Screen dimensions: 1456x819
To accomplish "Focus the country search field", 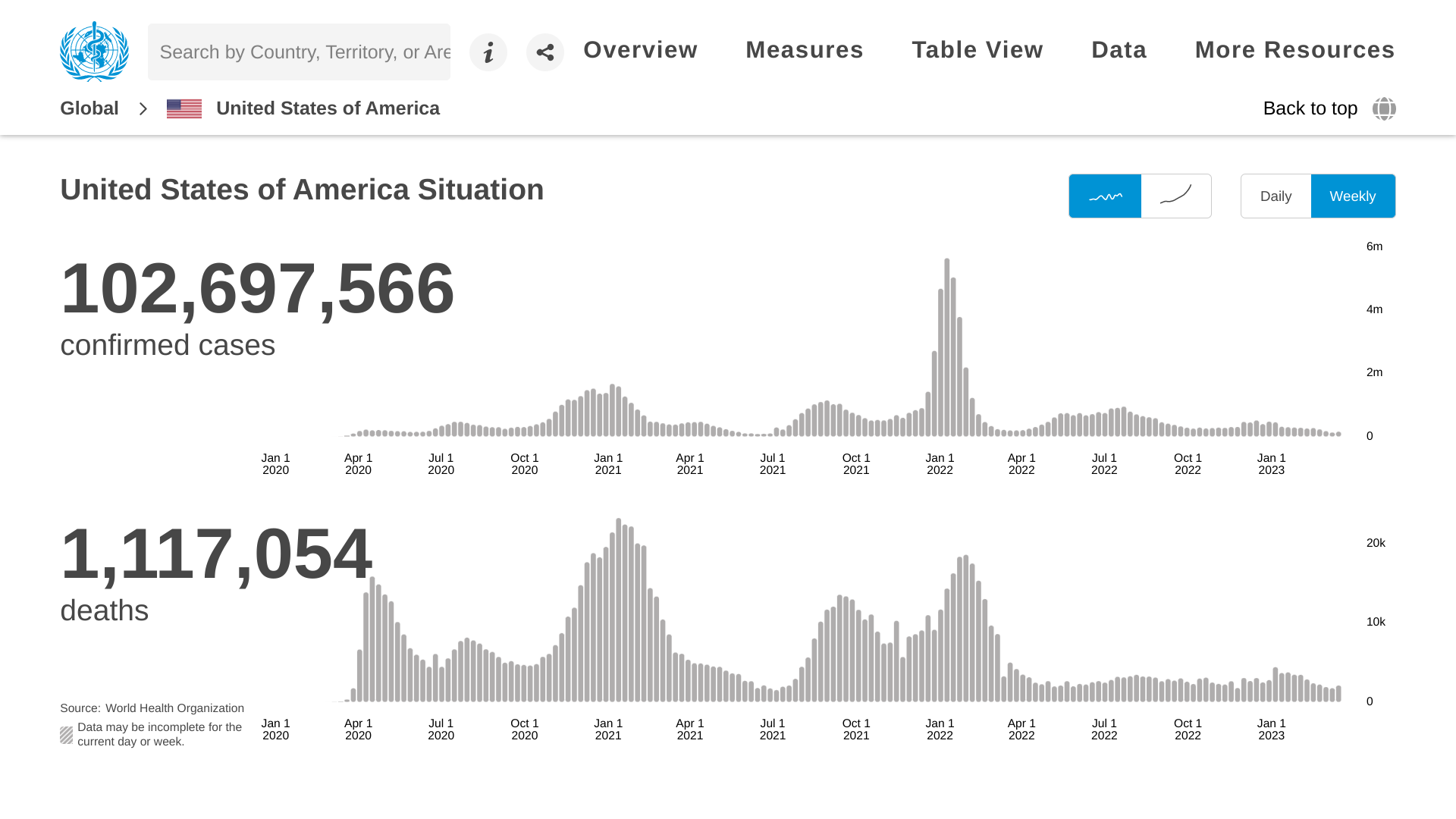I will (299, 52).
